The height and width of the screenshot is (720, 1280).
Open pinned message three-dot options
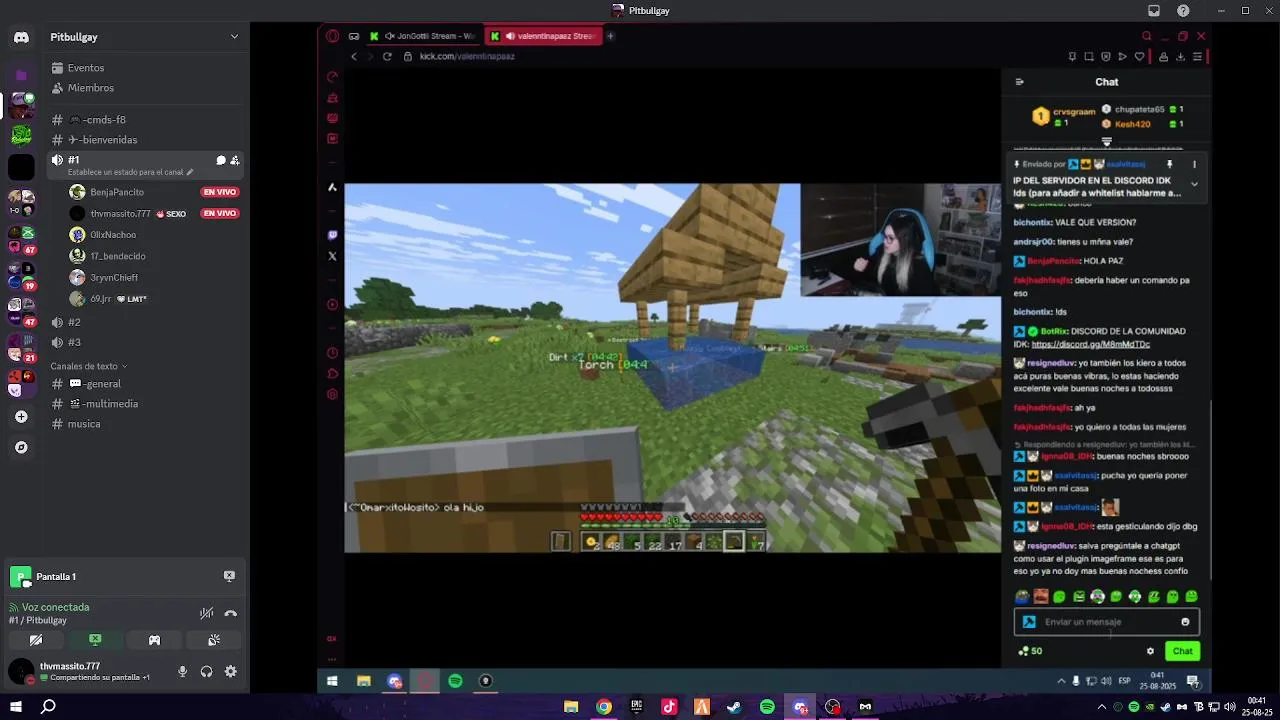(x=1194, y=164)
